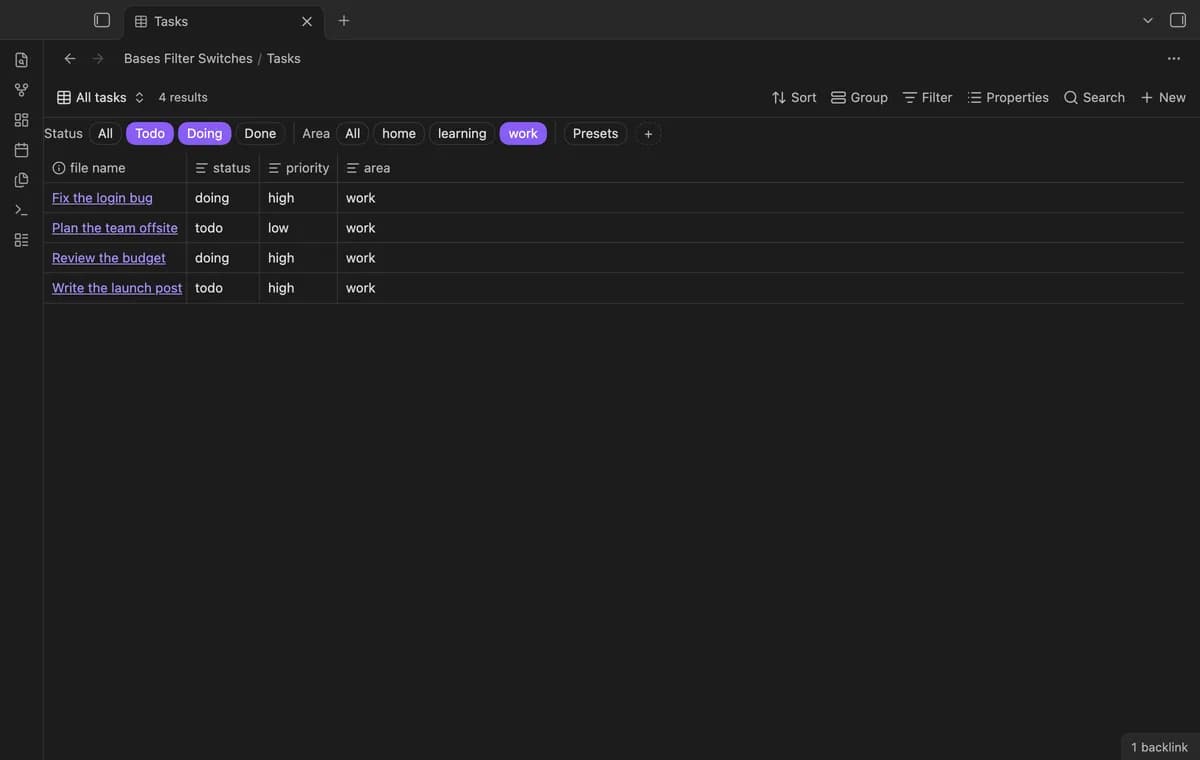1200x760 pixels.
Task: Toggle the learning area switch
Action: (462, 134)
